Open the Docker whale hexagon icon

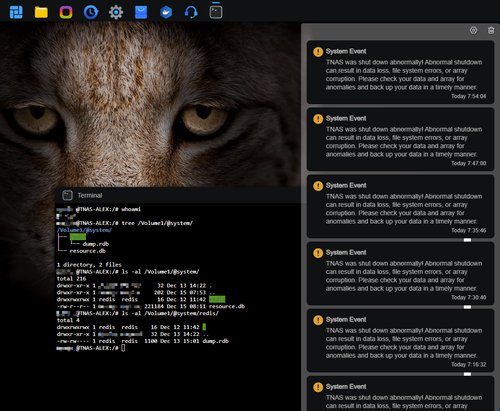tap(166, 13)
